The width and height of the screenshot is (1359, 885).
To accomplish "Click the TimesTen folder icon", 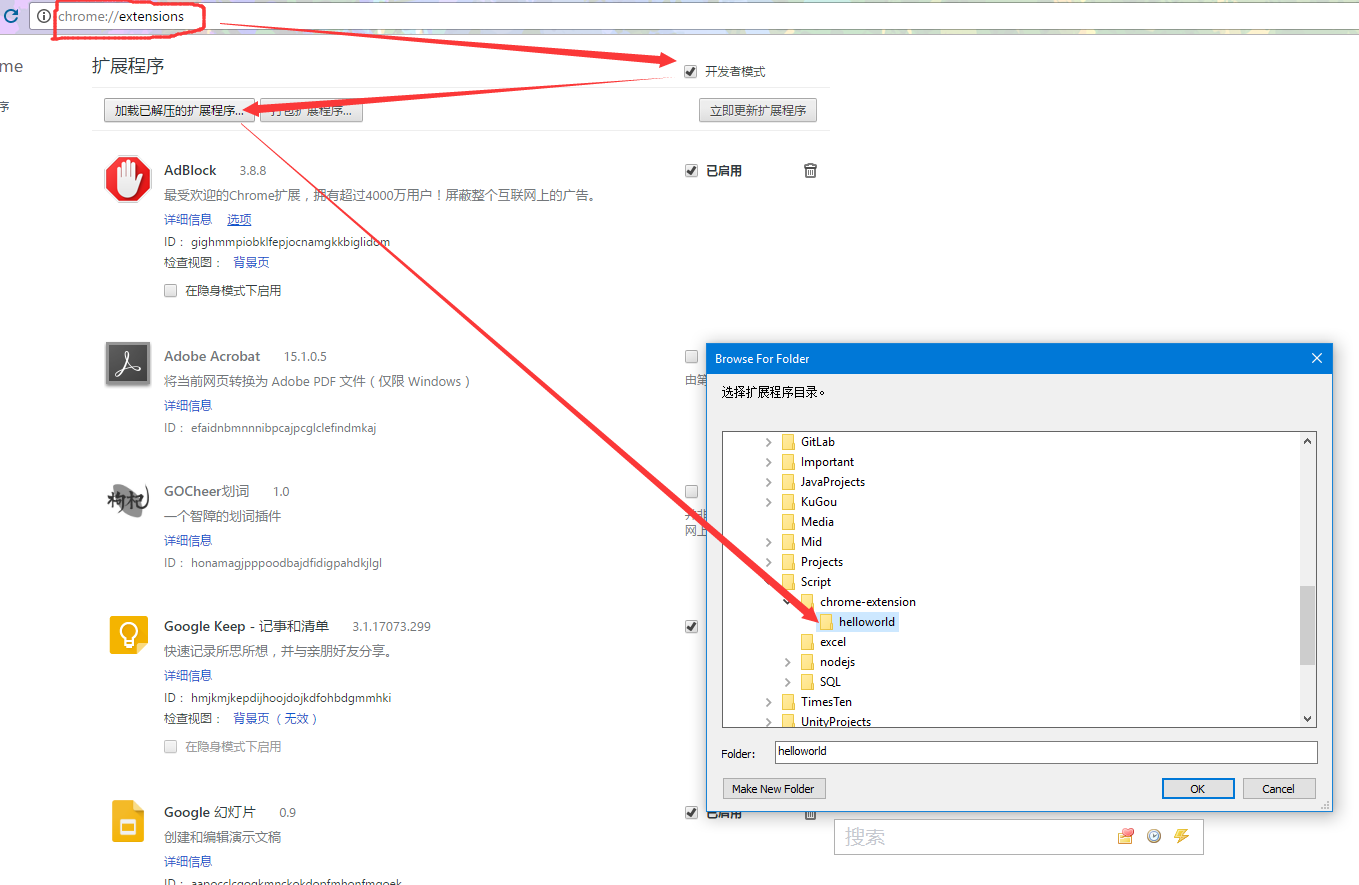I will point(788,702).
